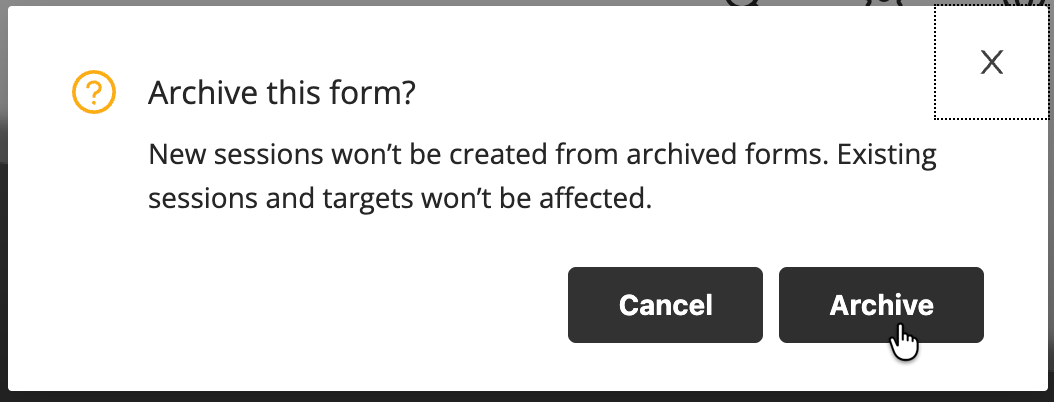Click the archived forms description text
Image resolution: width=1054 pixels, height=402 pixels.
tap(542, 177)
